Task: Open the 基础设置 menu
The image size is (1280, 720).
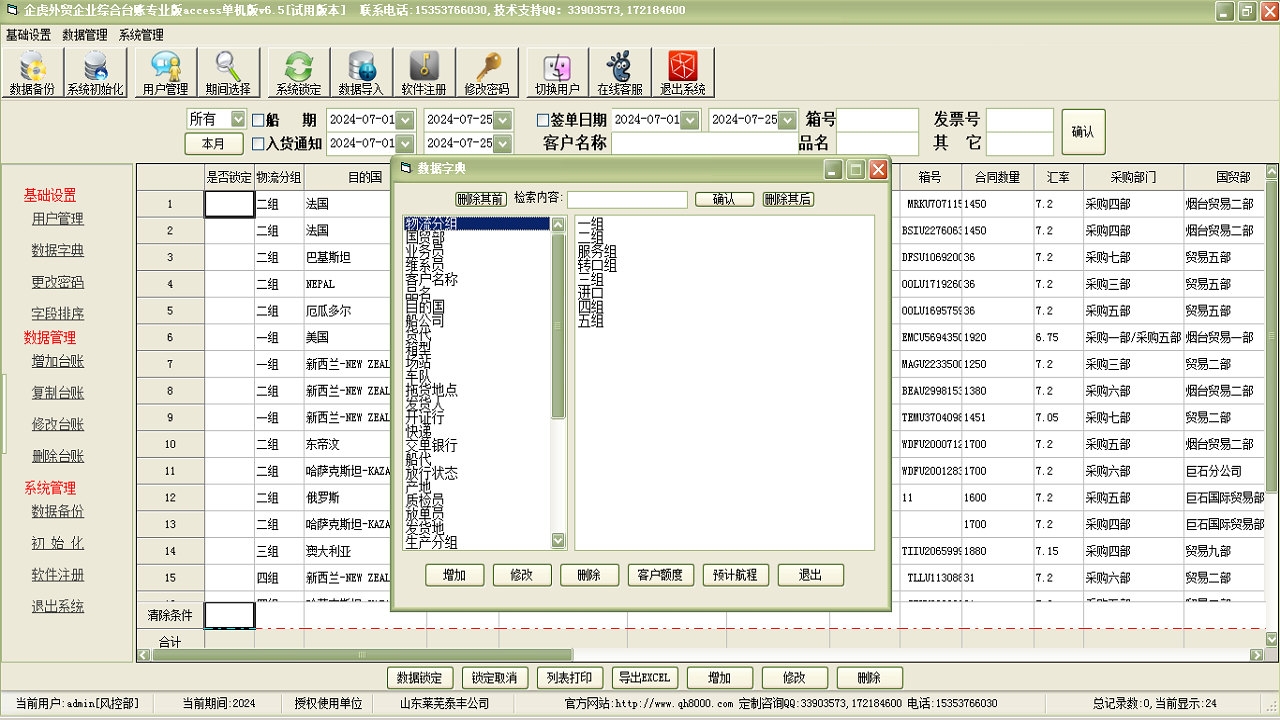Action: pos(28,35)
